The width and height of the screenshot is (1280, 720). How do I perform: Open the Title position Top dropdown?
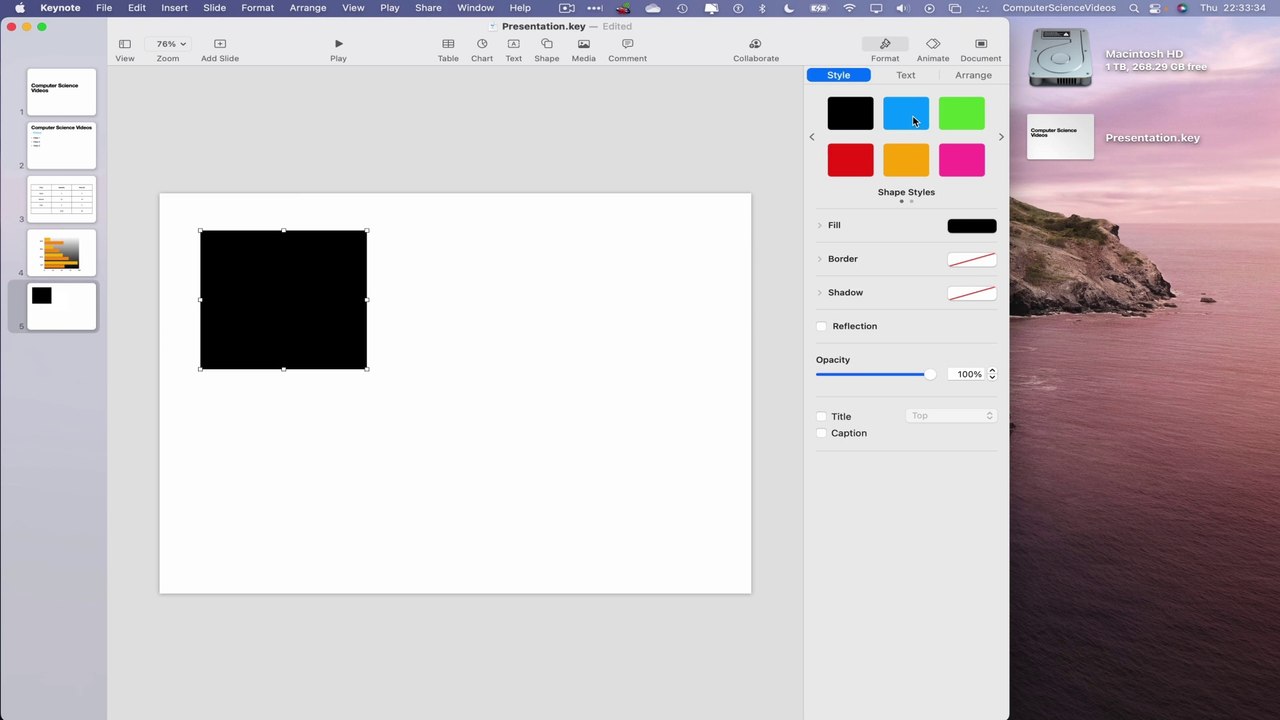click(951, 416)
